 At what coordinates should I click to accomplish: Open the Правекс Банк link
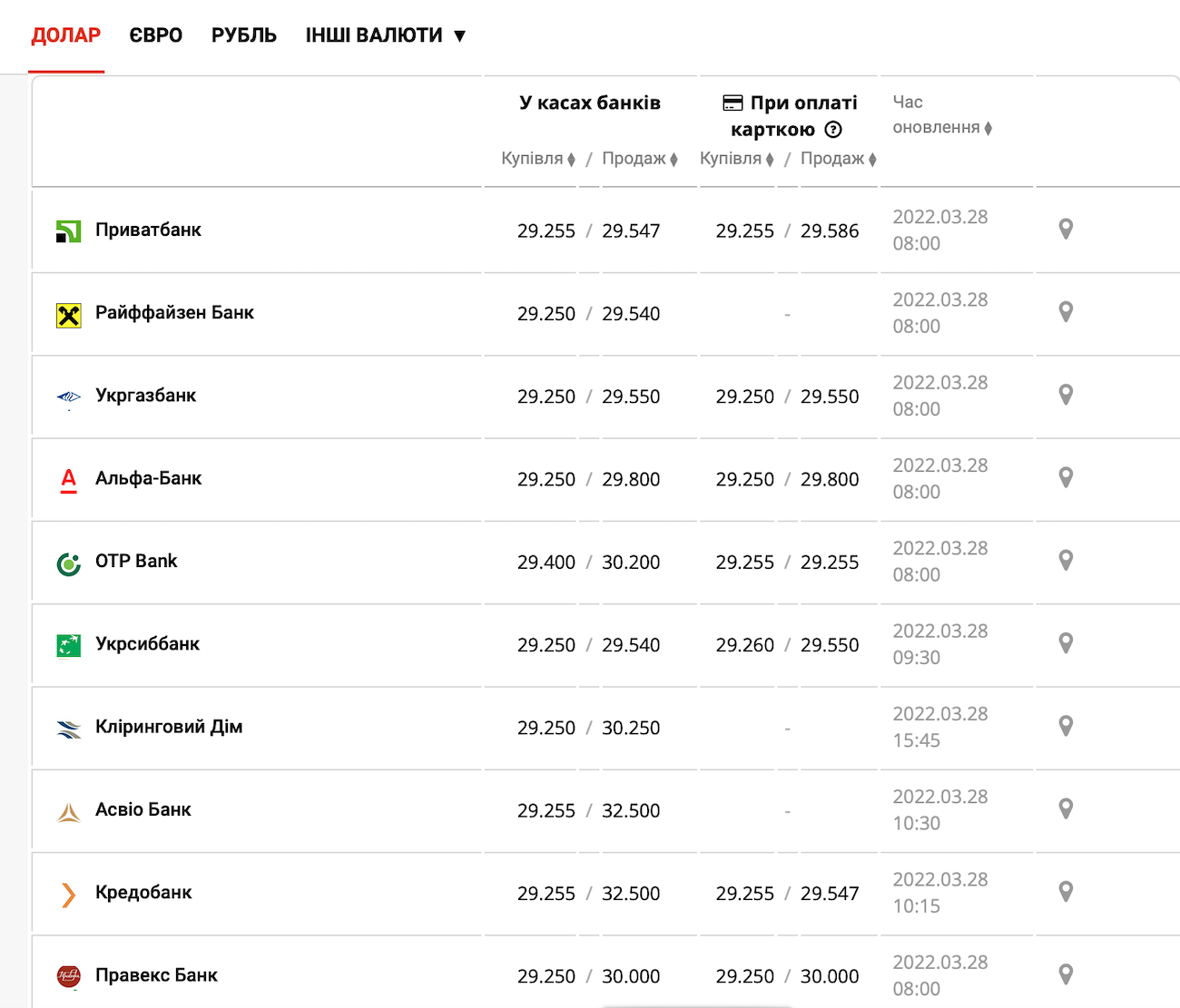tap(156, 975)
